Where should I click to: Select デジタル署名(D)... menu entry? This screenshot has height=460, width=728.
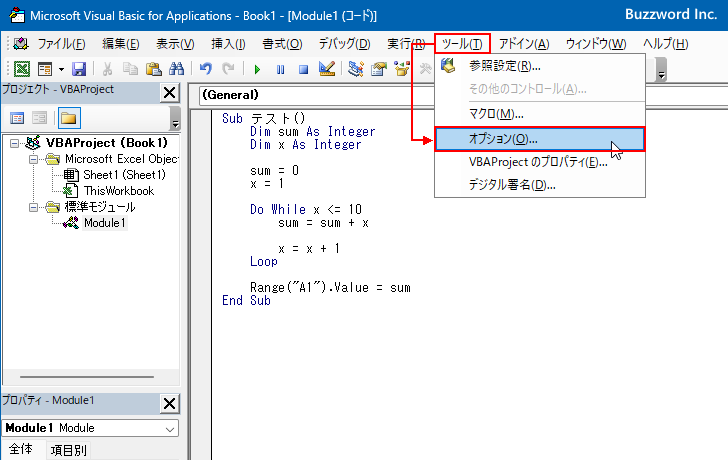(x=540, y=185)
